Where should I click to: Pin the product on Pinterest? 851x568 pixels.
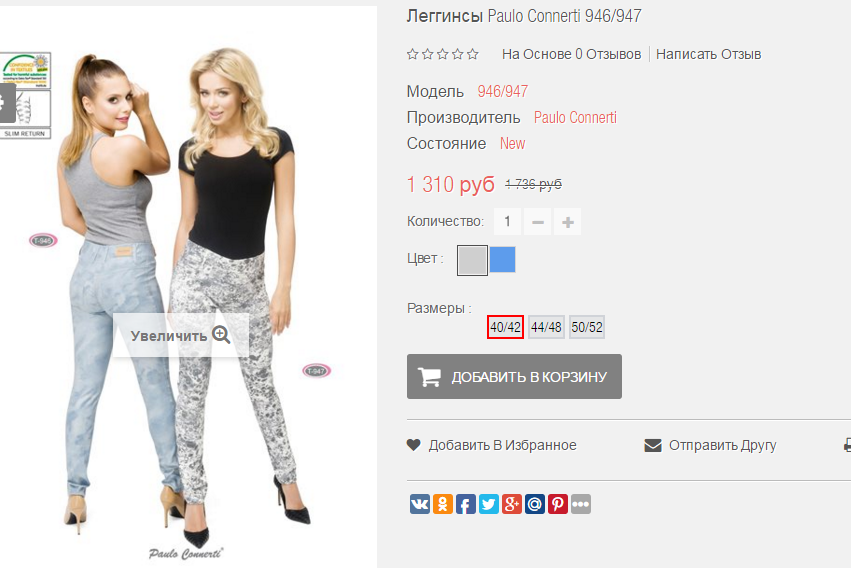[x=558, y=504]
